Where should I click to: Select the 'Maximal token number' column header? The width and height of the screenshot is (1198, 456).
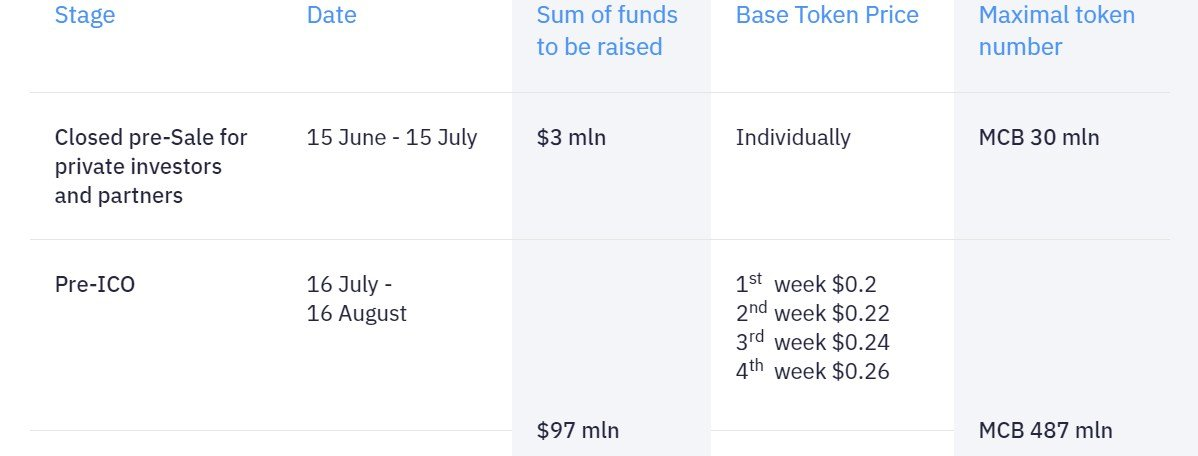pos(1057,31)
